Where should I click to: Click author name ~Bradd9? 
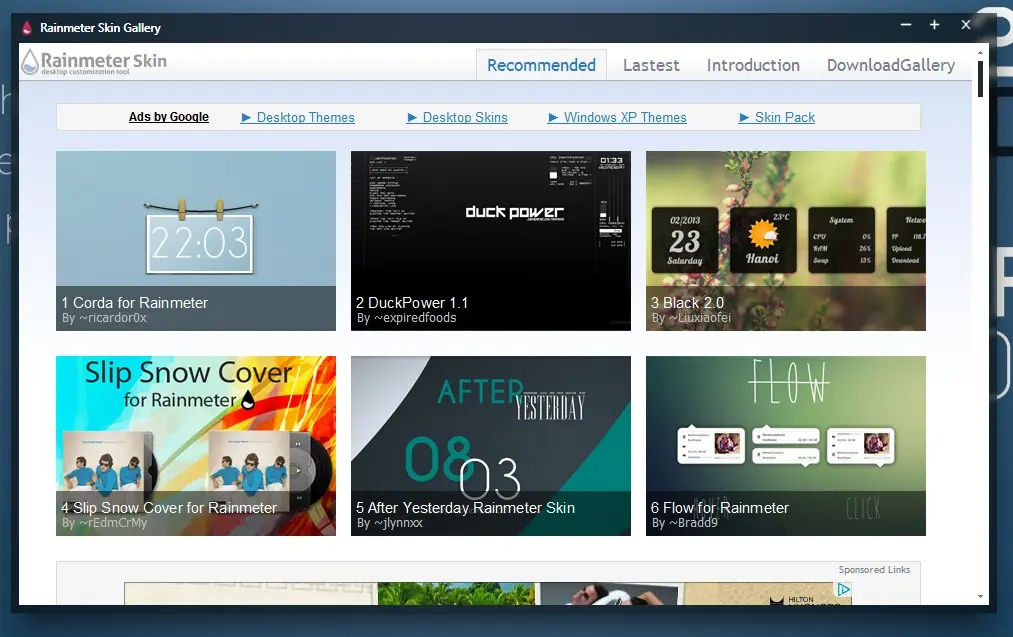tap(693, 523)
